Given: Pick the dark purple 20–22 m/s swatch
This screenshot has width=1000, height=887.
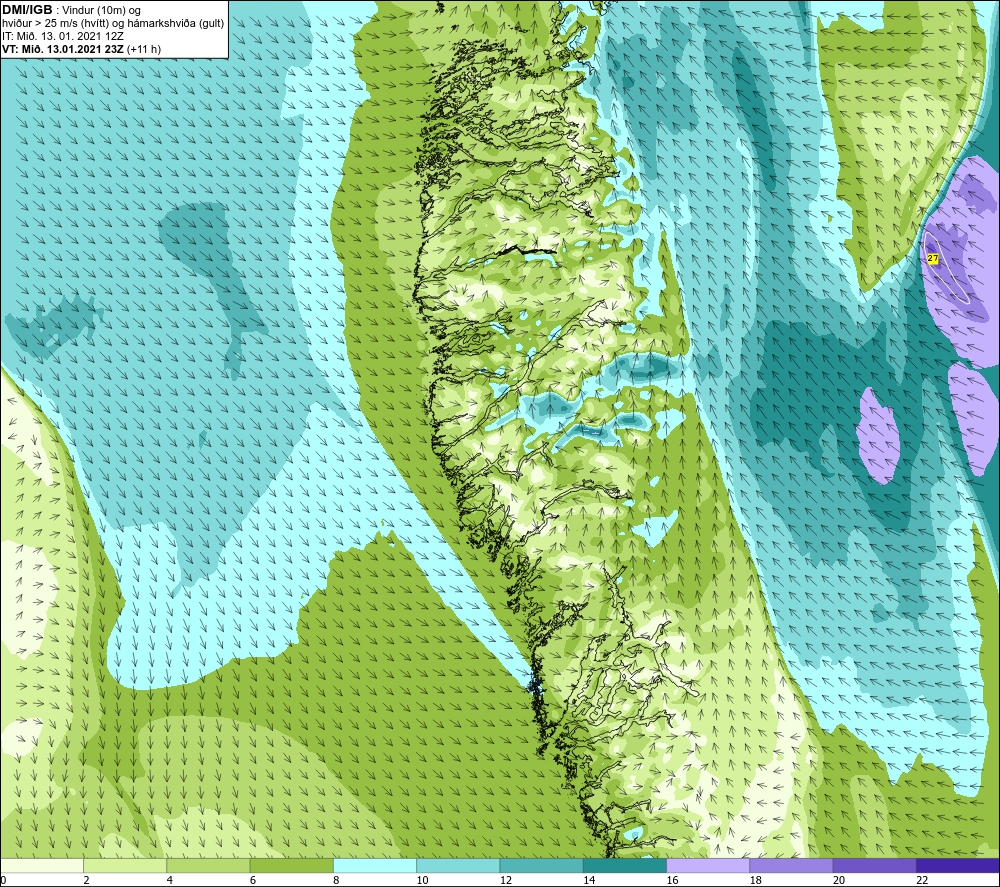Looking at the screenshot, I should [874, 865].
